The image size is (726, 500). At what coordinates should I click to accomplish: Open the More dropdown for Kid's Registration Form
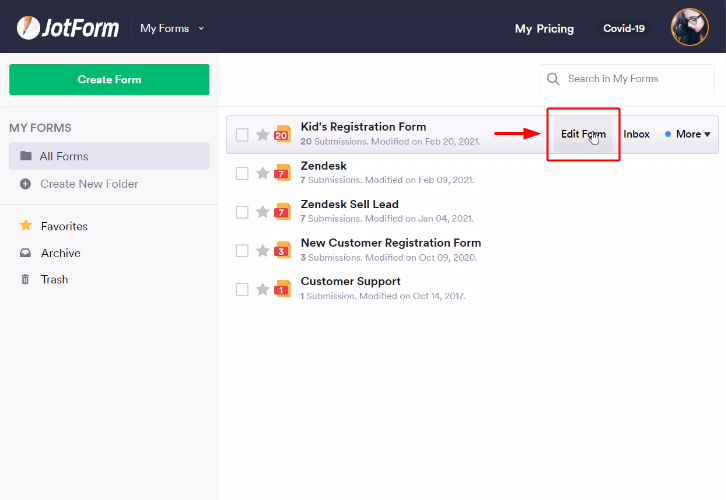[x=688, y=134]
